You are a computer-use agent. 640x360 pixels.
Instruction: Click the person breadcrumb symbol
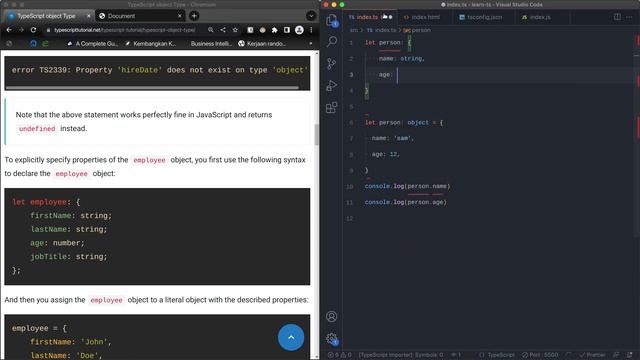(x=417, y=30)
